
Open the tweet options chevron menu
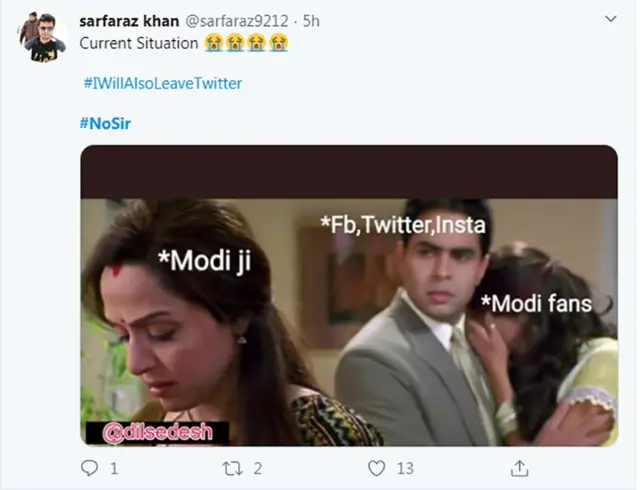point(610,21)
